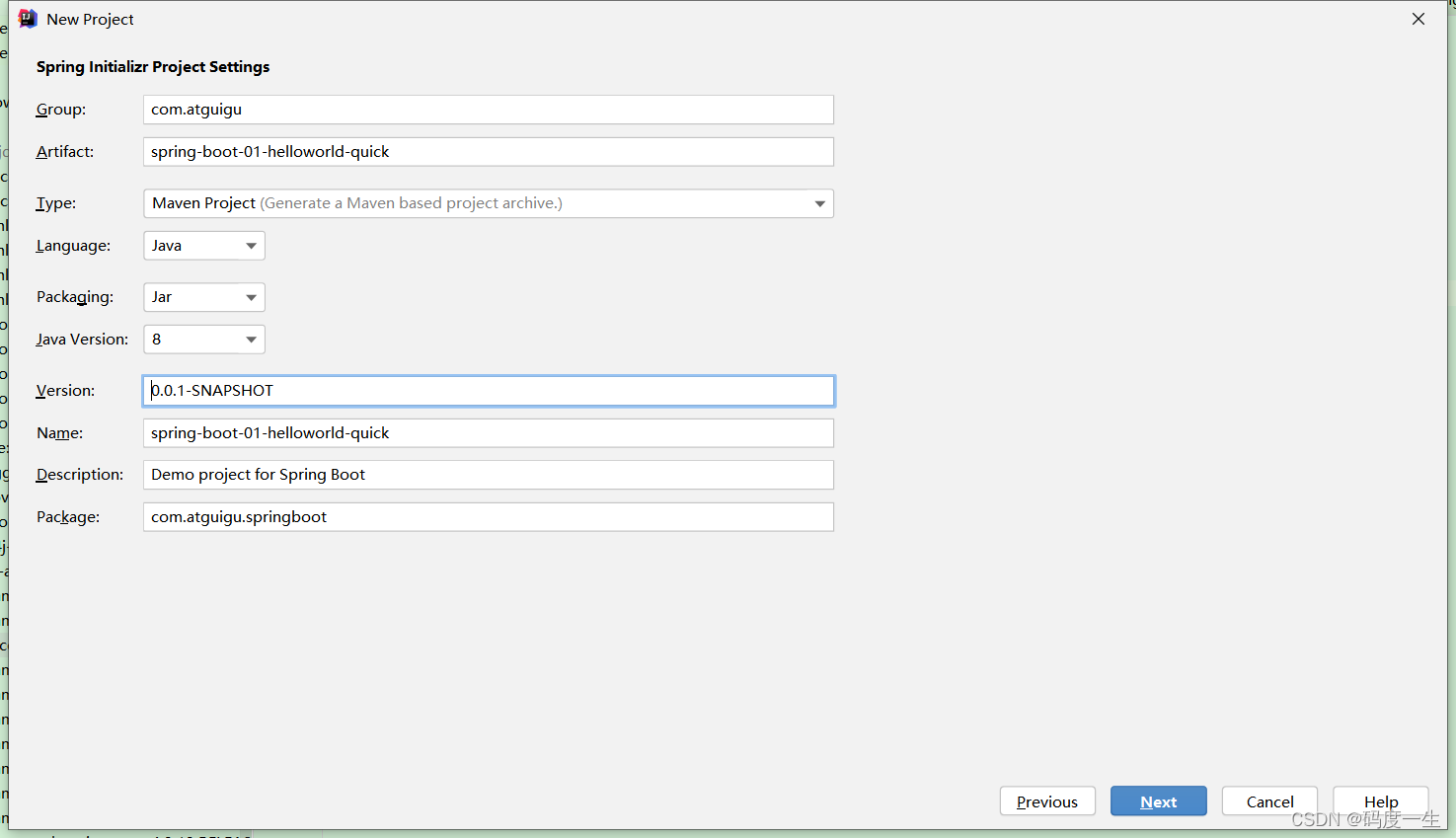Screen dimensions: 1456x838
Task: Close the New Project dialog
Action: click(1418, 19)
